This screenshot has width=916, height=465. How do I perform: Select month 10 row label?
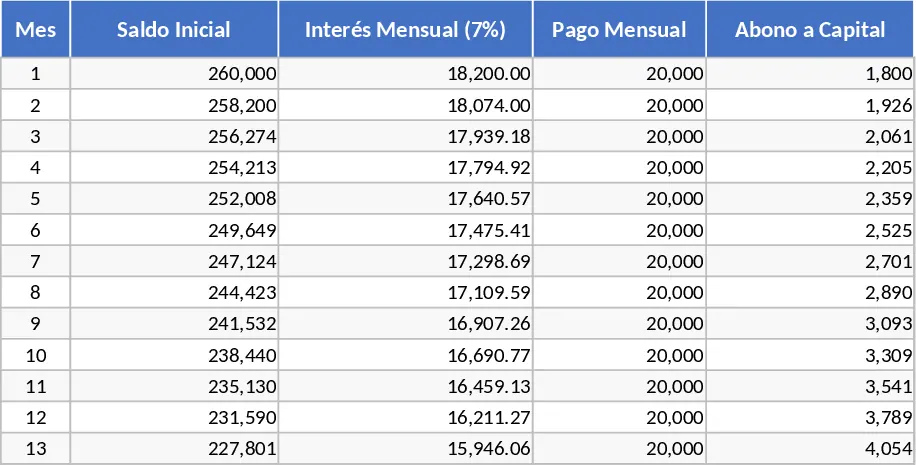pos(35,355)
